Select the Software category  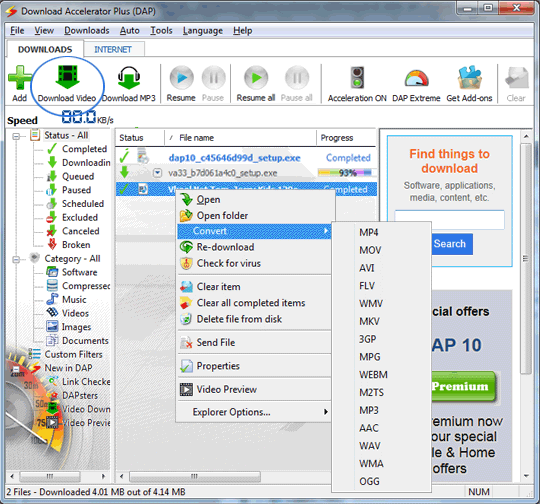click(80, 272)
